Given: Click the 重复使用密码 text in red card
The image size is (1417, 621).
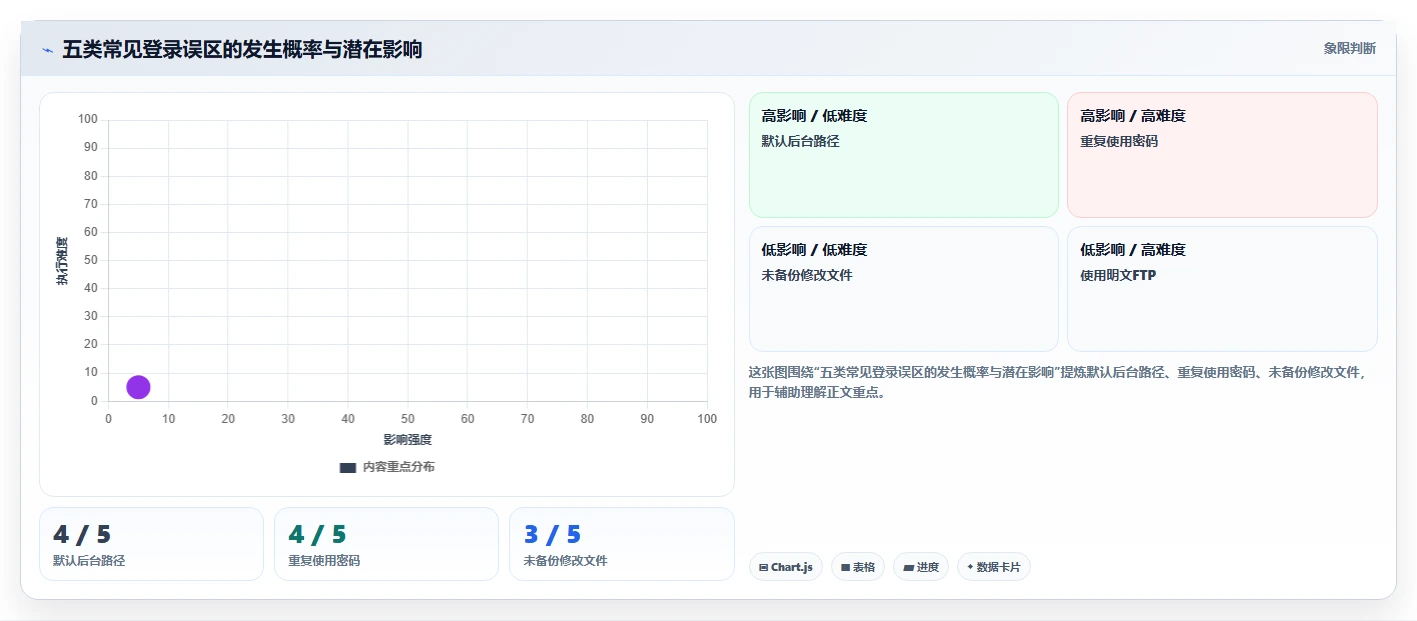Looking at the screenshot, I should pos(1119,142).
